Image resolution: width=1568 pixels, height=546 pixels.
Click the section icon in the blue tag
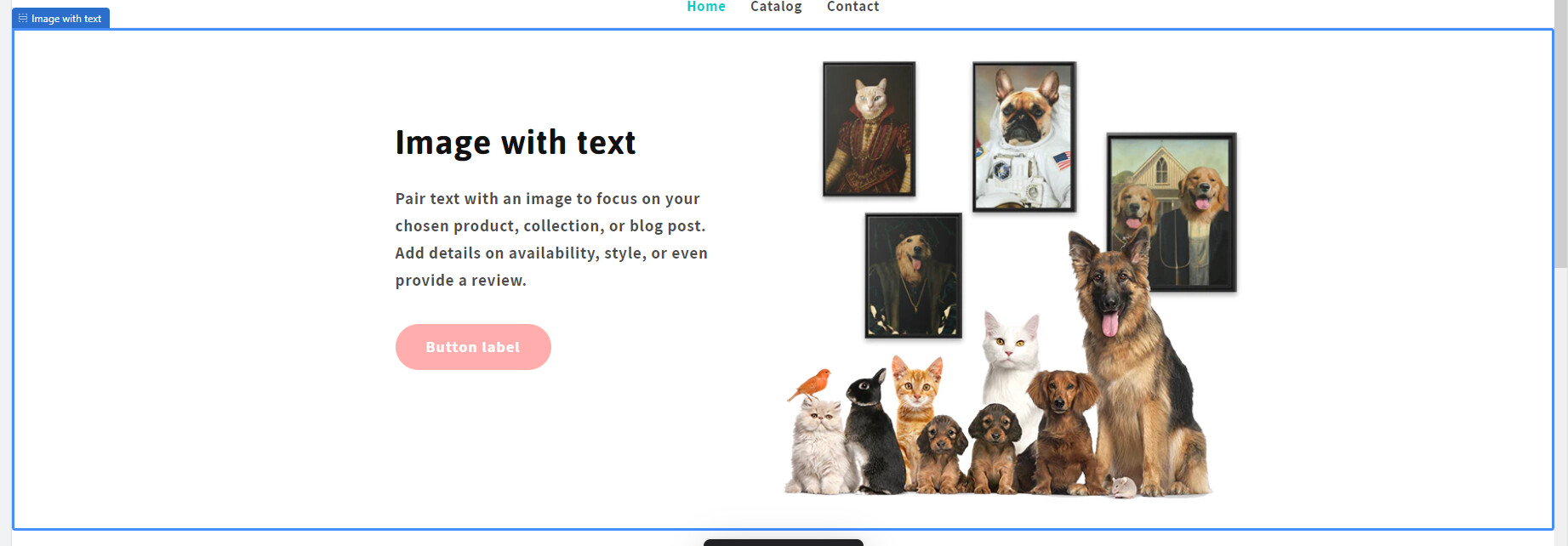pyautogui.click(x=23, y=19)
